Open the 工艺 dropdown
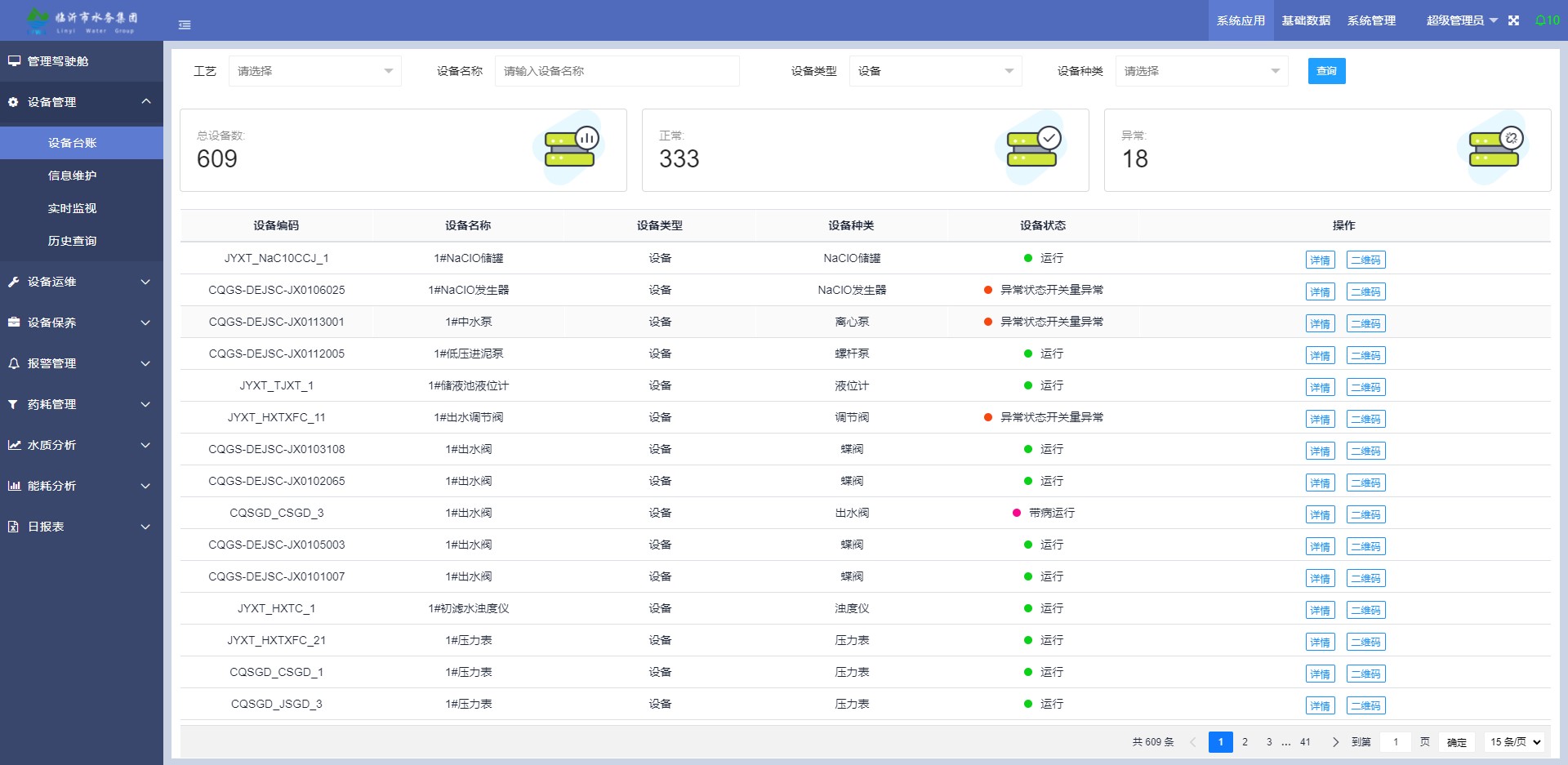 pyautogui.click(x=315, y=71)
